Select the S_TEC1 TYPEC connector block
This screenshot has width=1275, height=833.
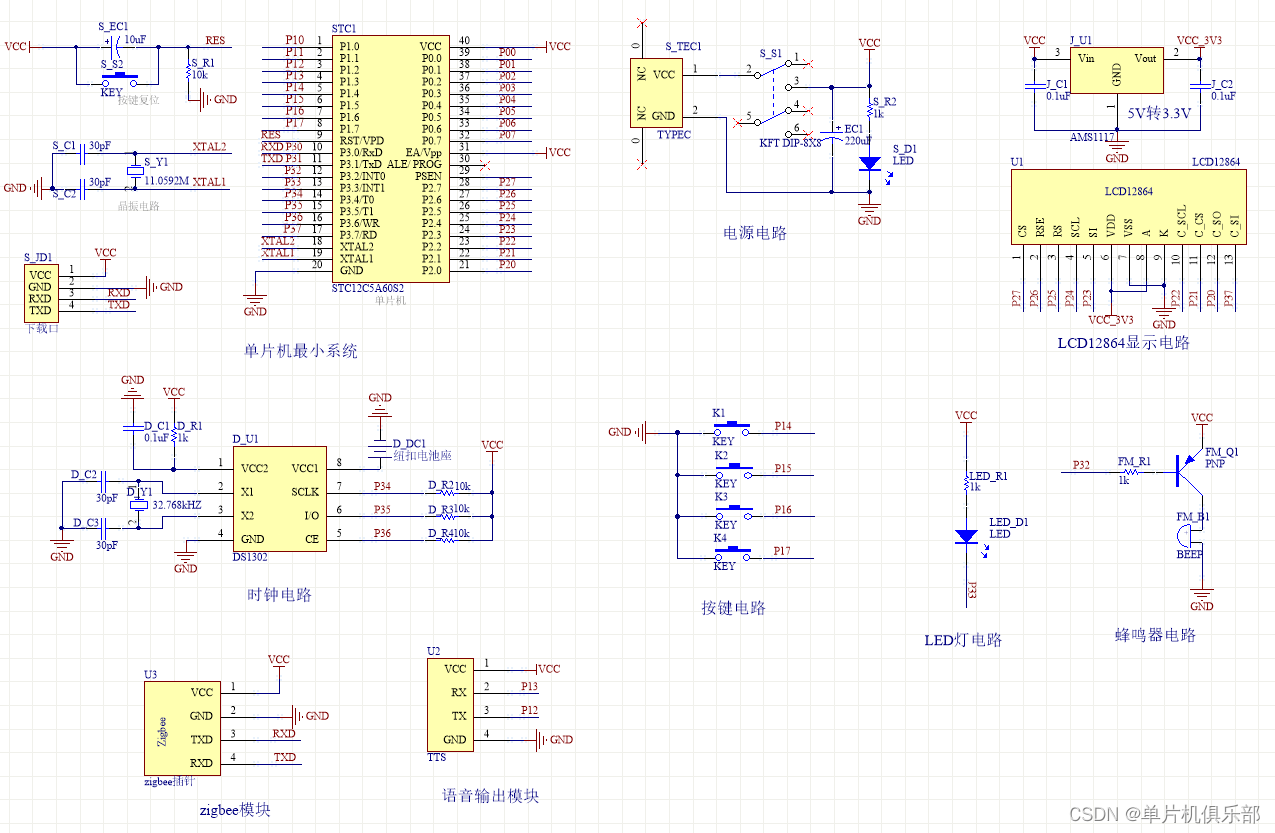pyautogui.click(x=656, y=93)
